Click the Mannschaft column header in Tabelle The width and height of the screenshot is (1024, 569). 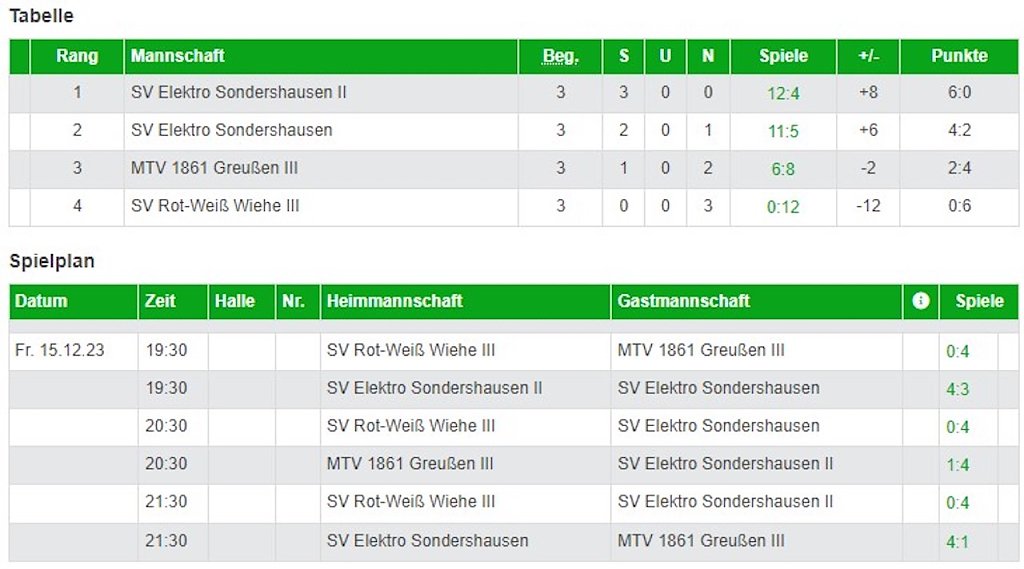click(x=178, y=56)
